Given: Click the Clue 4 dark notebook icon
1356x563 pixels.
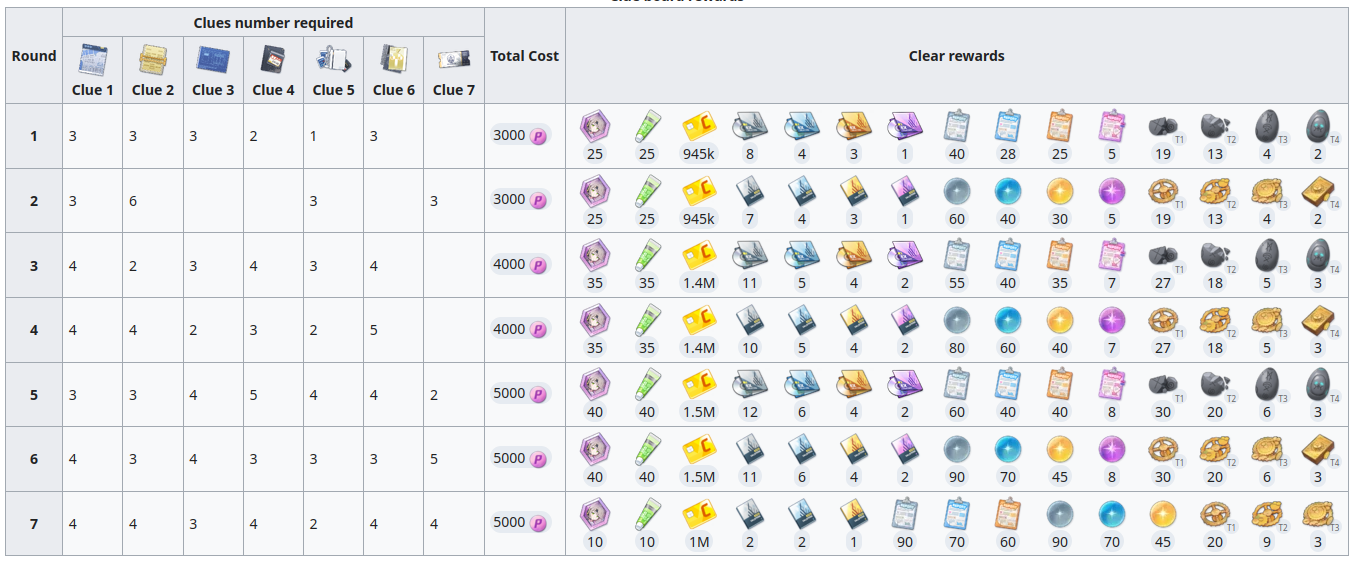Looking at the screenshot, I should [x=273, y=60].
